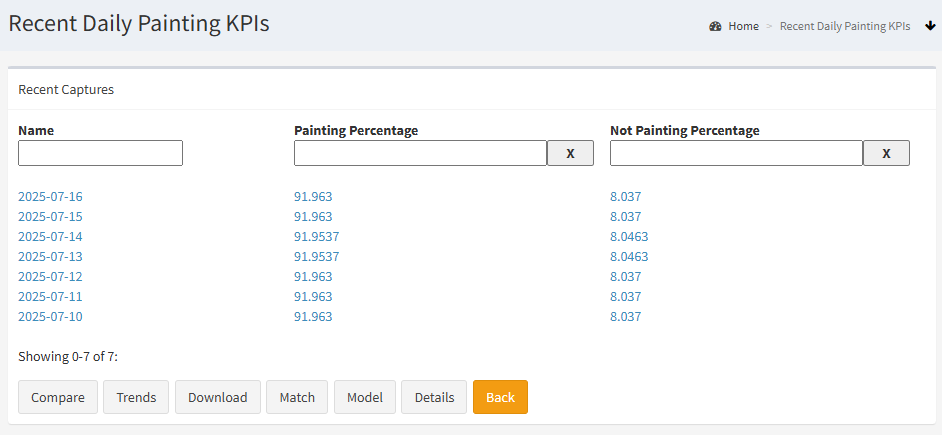Viewport: 942px width, 435px height.
Task: Open capture dated 2025-07-16
Action: point(50,196)
